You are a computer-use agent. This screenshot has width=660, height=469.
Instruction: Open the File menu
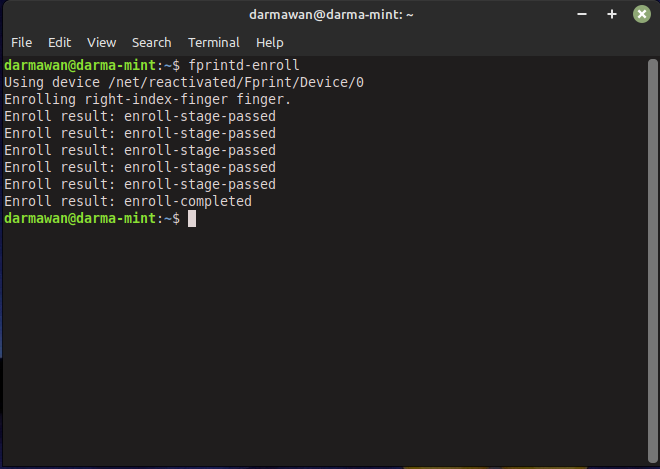pos(21,43)
